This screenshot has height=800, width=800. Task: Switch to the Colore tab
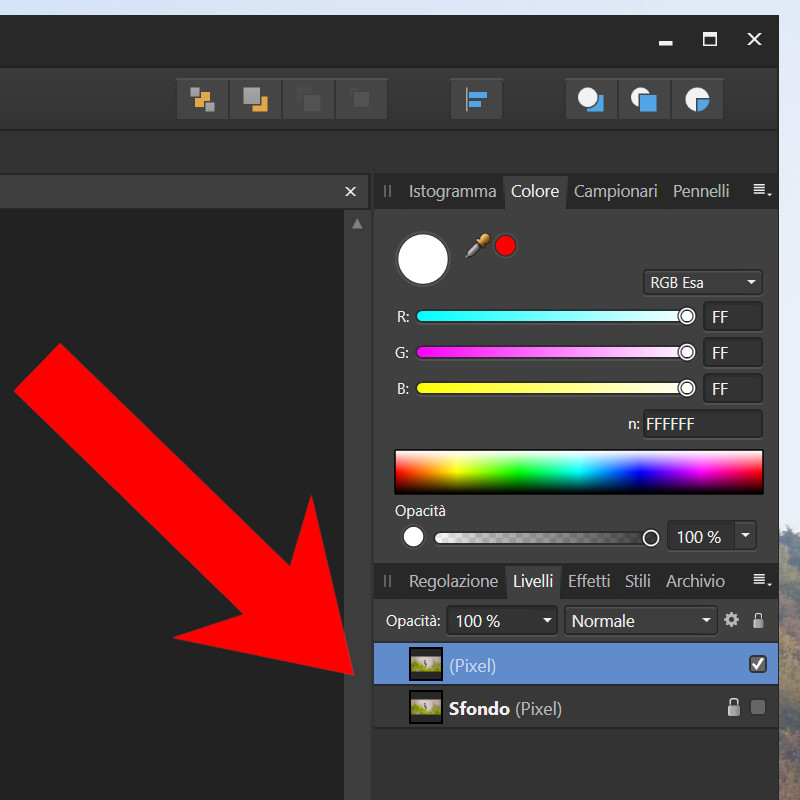tap(535, 191)
